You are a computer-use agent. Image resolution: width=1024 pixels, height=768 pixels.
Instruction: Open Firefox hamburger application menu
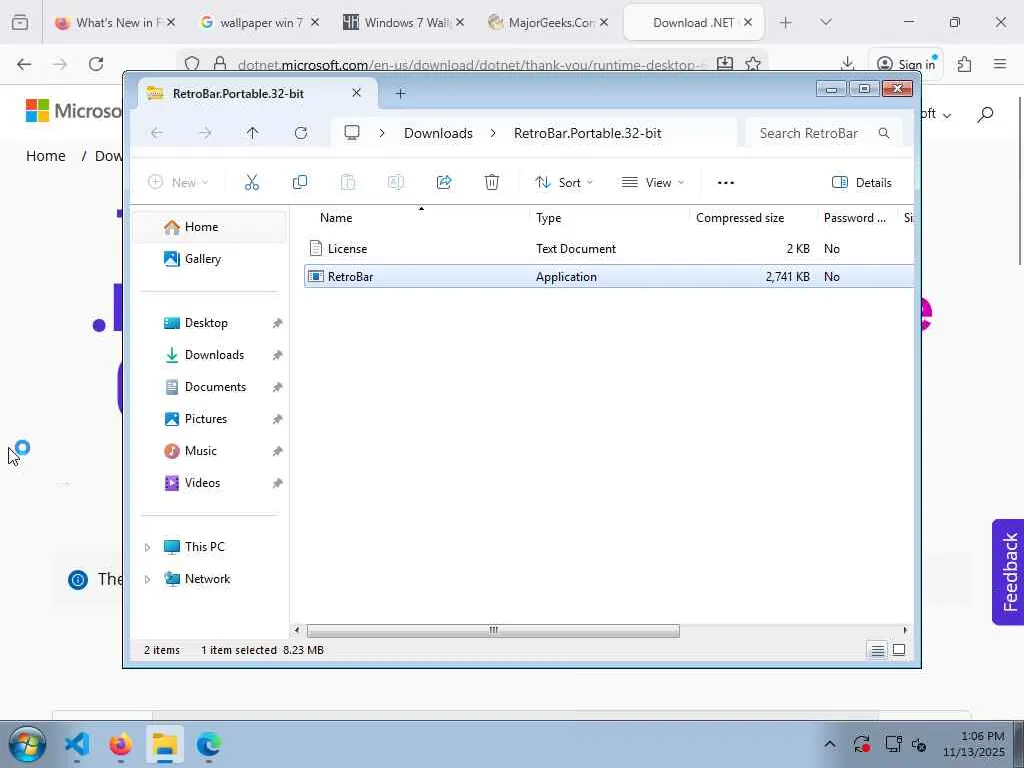(x=1000, y=63)
